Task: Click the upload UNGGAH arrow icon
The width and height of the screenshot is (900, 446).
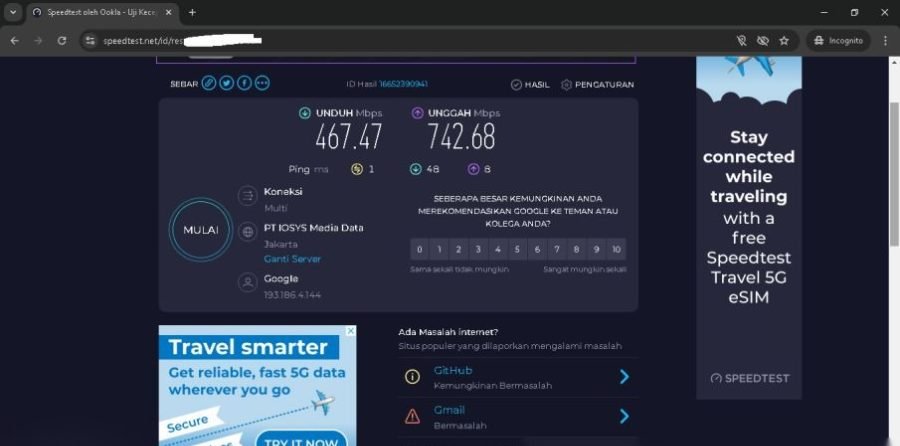Action: (417, 113)
